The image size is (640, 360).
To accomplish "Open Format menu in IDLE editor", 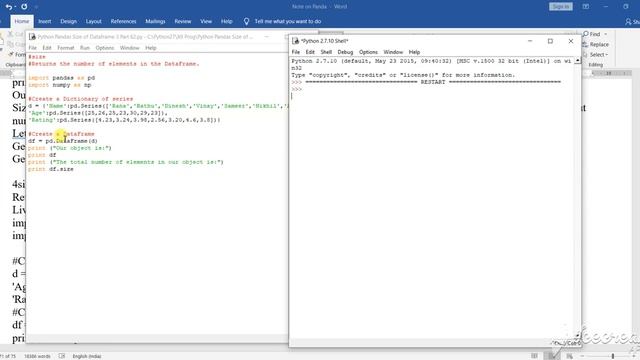I will [x=65, y=48].
